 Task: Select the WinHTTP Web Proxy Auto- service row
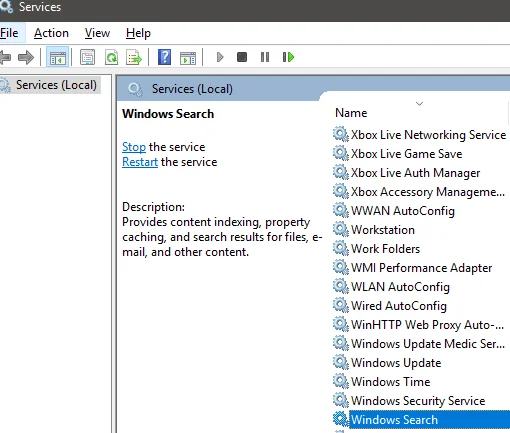point(427,325)
